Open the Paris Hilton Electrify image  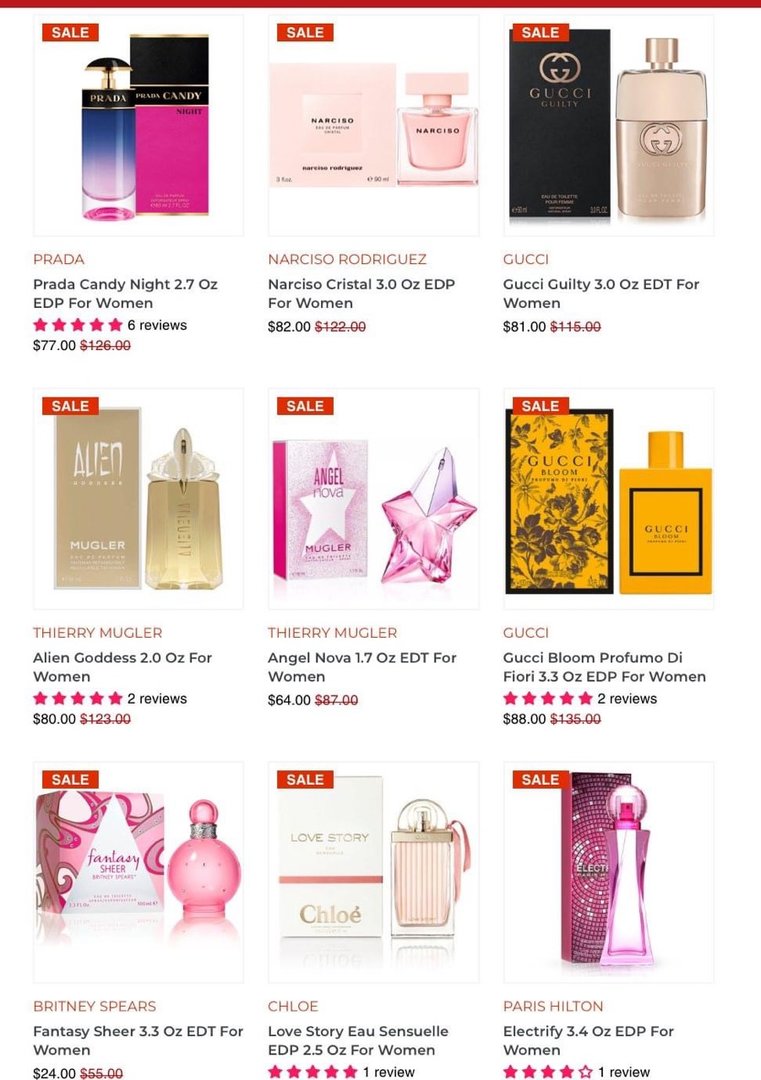(609, 872)
